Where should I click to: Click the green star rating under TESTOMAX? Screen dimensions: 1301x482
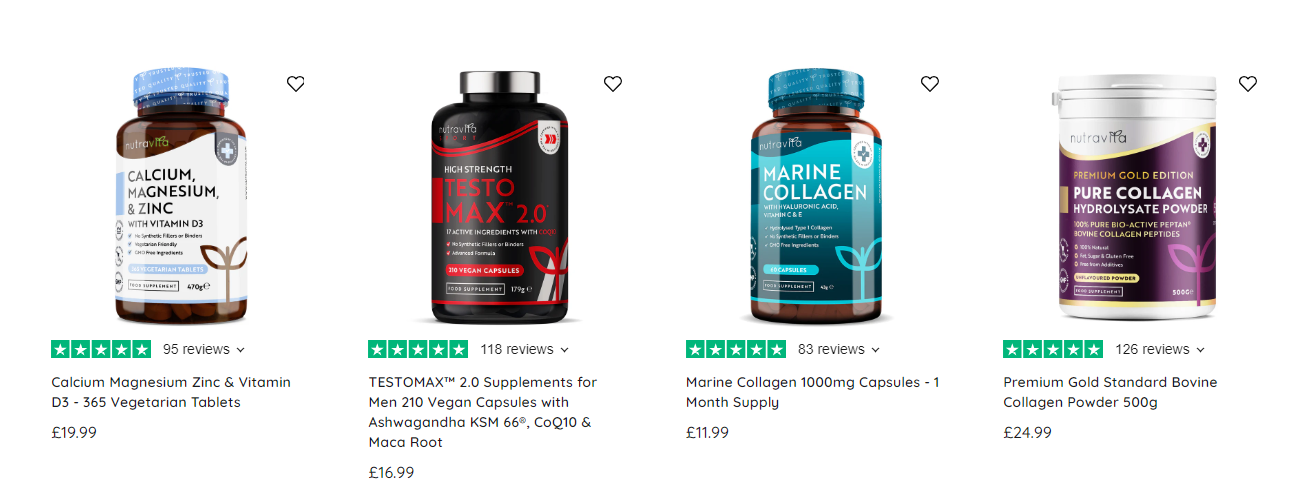coord(418,349)
